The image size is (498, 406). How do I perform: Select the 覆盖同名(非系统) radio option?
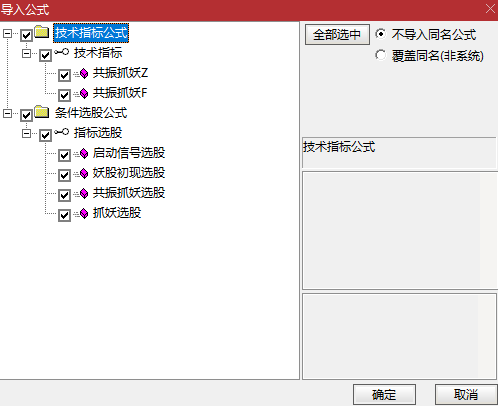click(x=380, y=55)
